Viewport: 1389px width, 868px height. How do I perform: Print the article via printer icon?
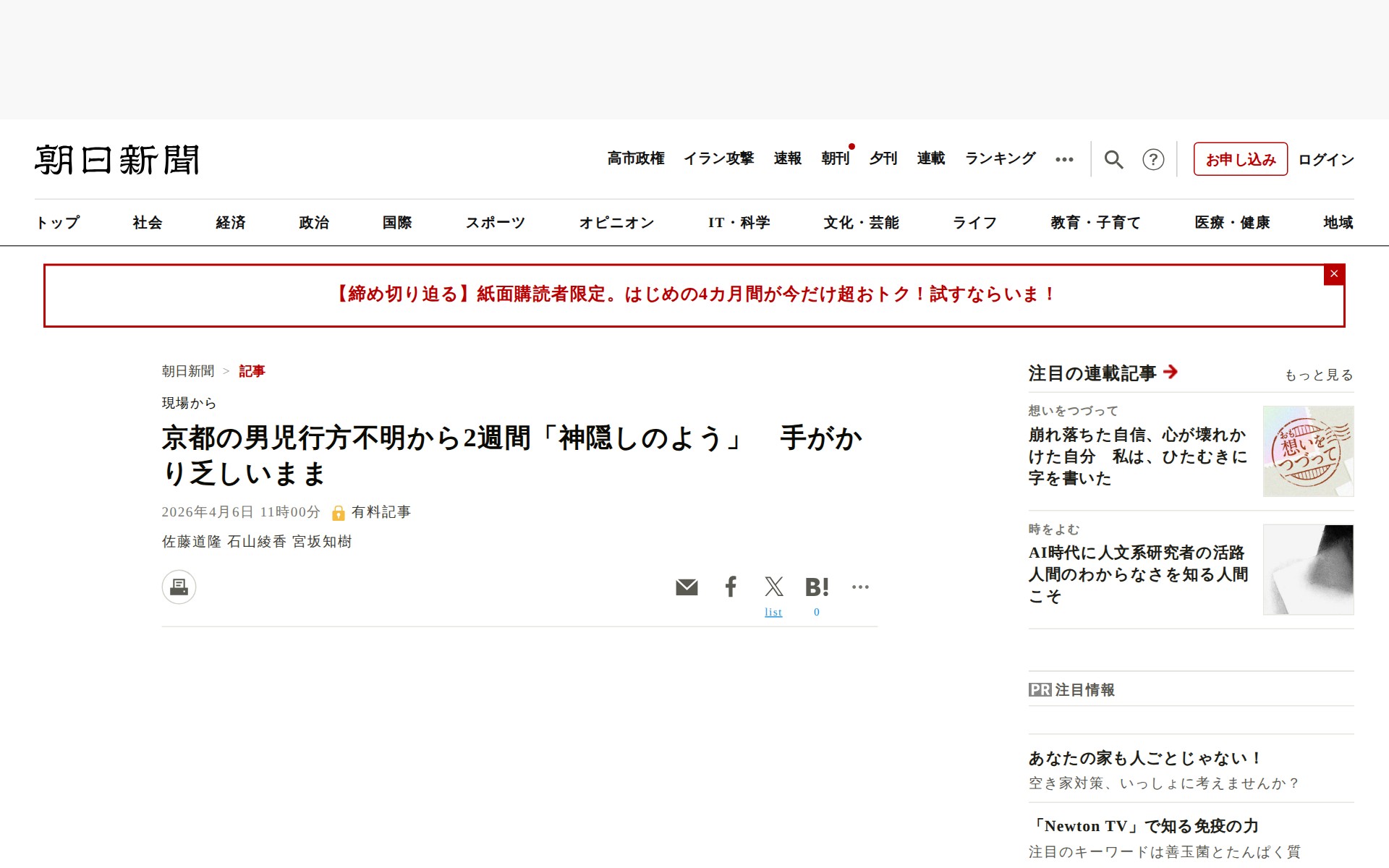pyautogui.click(x=179, y=587)
